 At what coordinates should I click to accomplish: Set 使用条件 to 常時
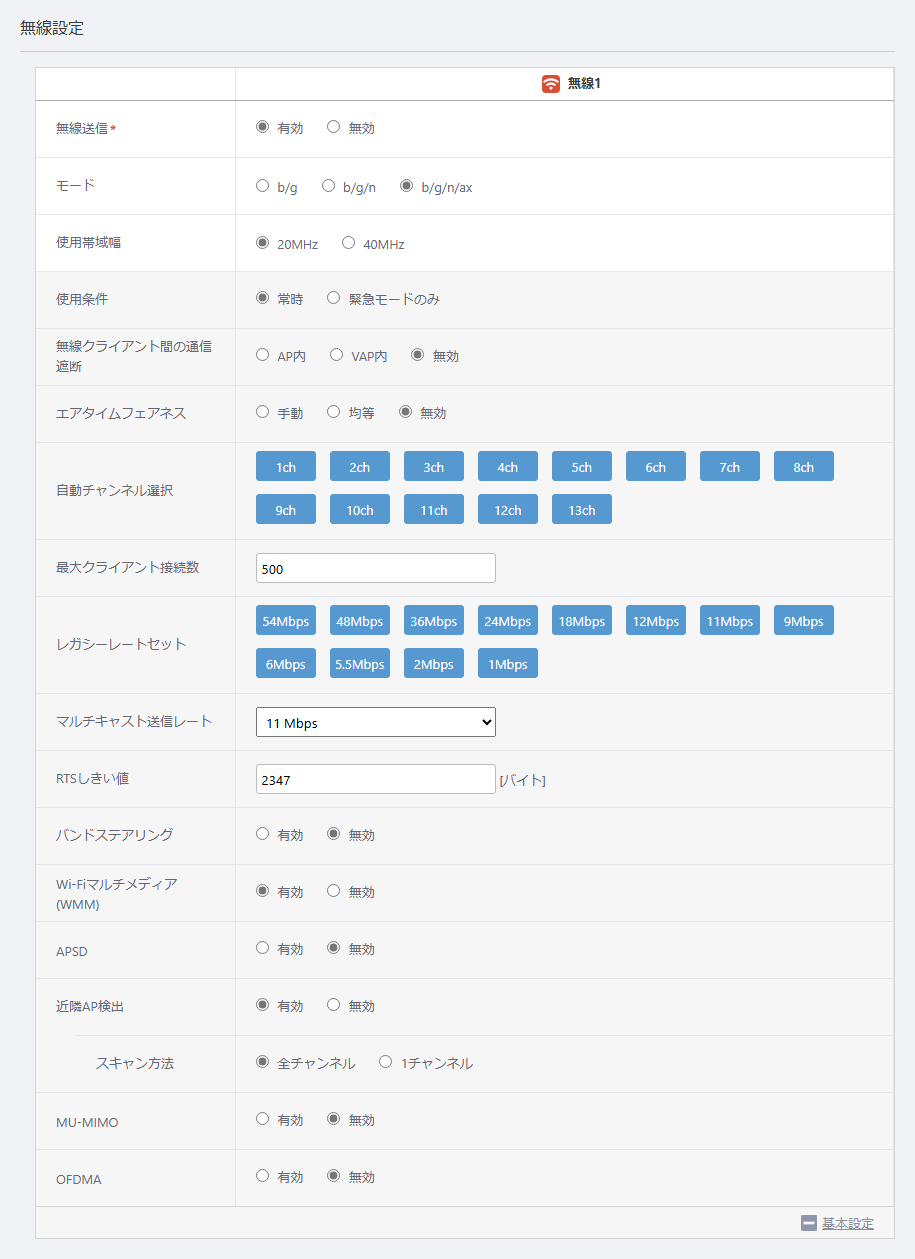pyautogui.click(x=263, y=298)
